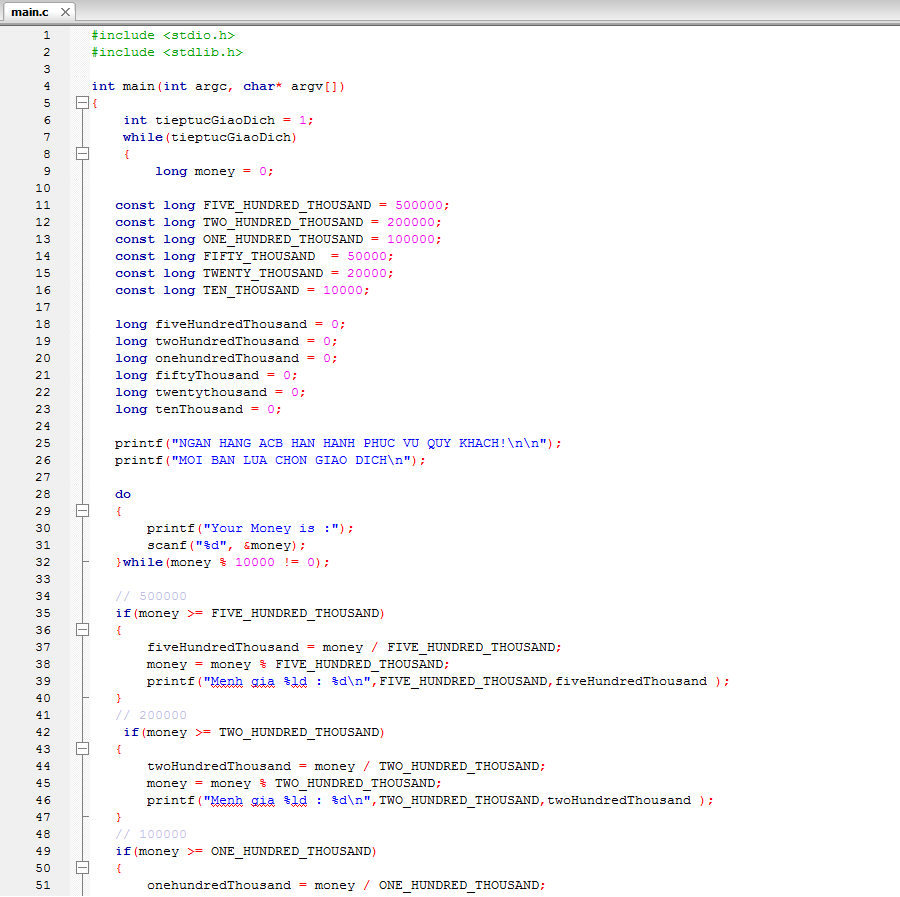Viewport: 900px width, 897px height.
Task: Click the if condition on line 49
Action: 246,851
